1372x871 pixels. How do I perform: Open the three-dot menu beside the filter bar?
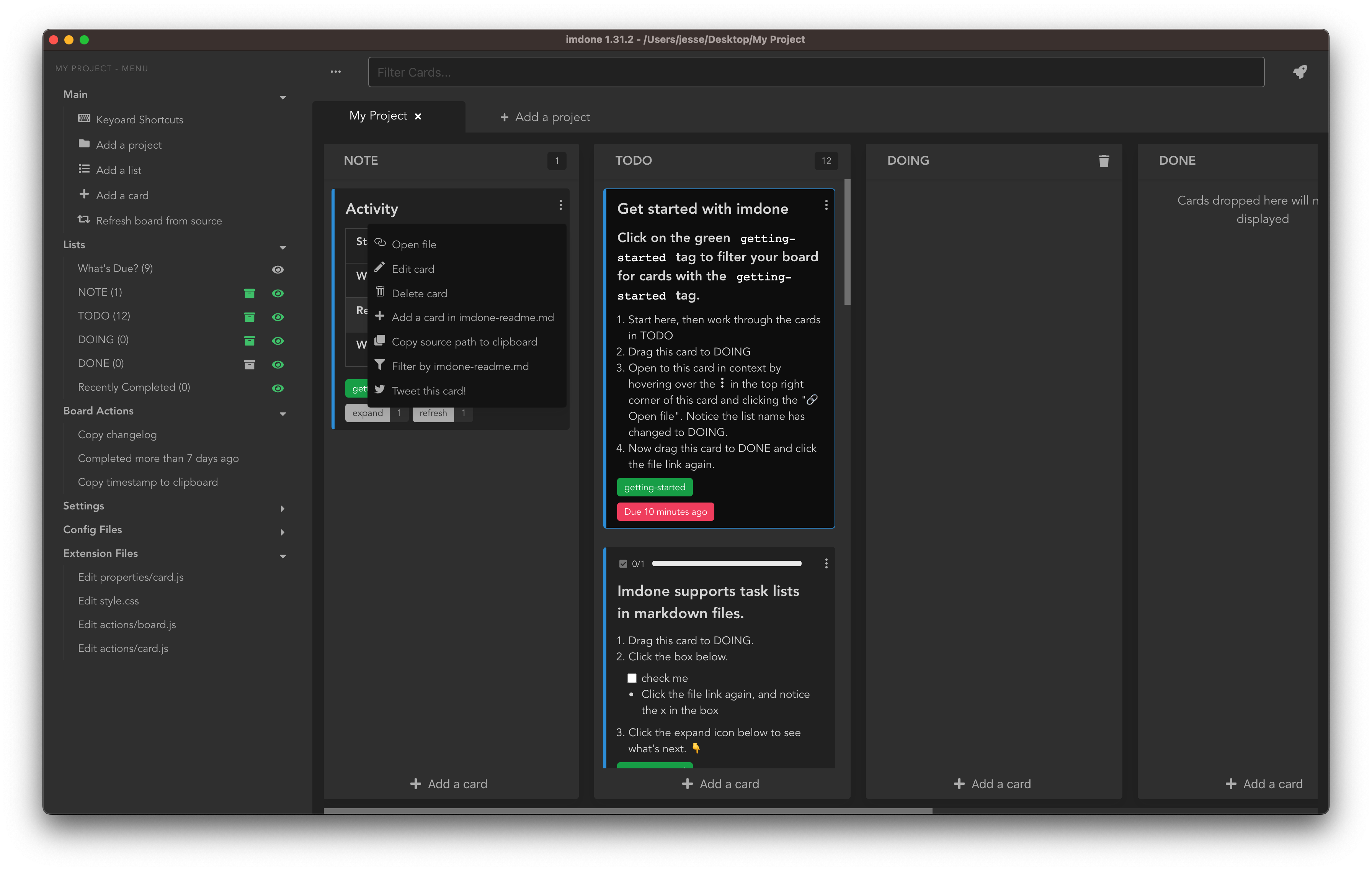pos(336,72)
